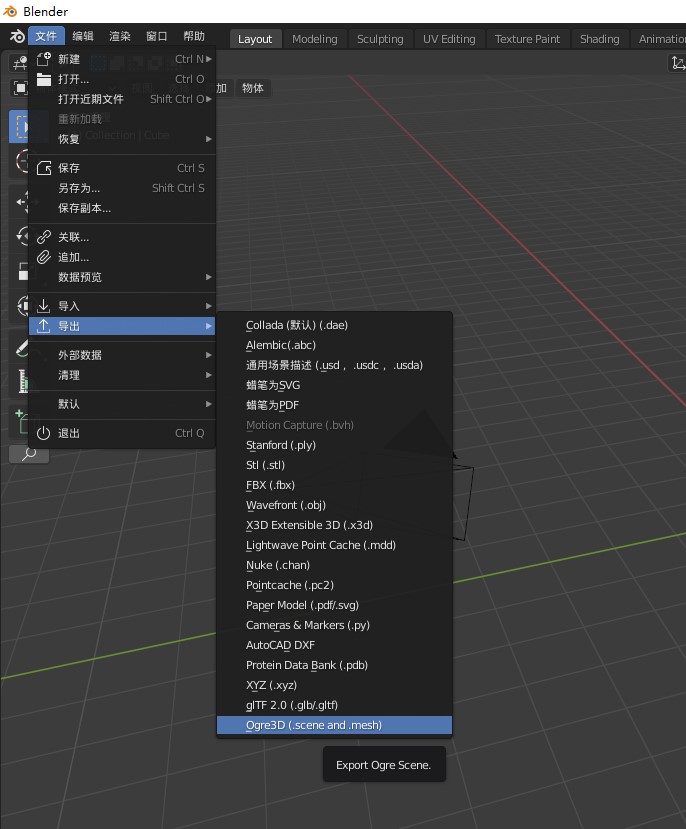The height and width of the screenshot is (829, 686).
Task: Export as AutoCAD DXF
Action: click(335, 646)
